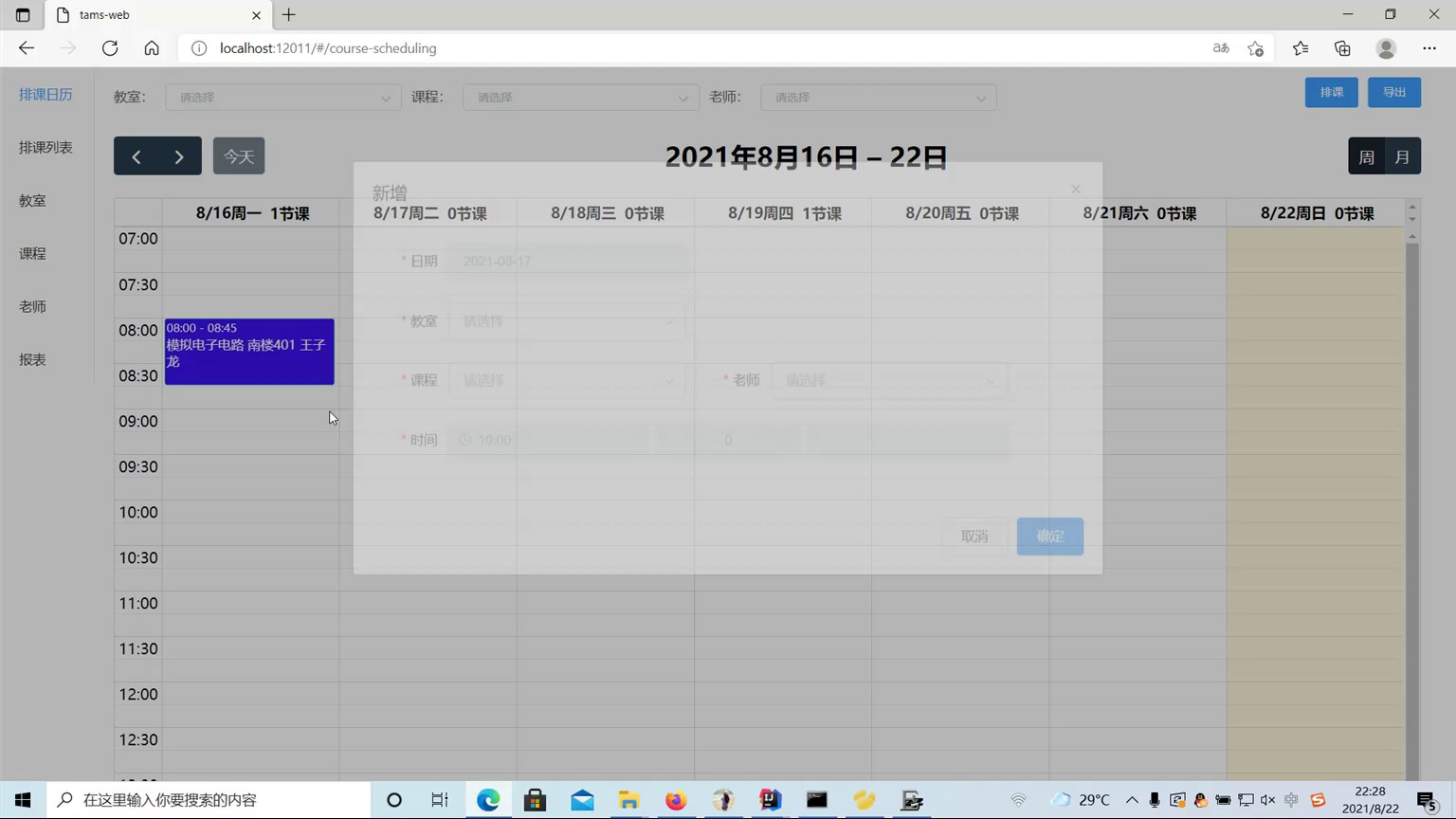This screenshot has height=819, width=1456.
Task: Open the browser profile icon
Action: tap(1386, 48)
